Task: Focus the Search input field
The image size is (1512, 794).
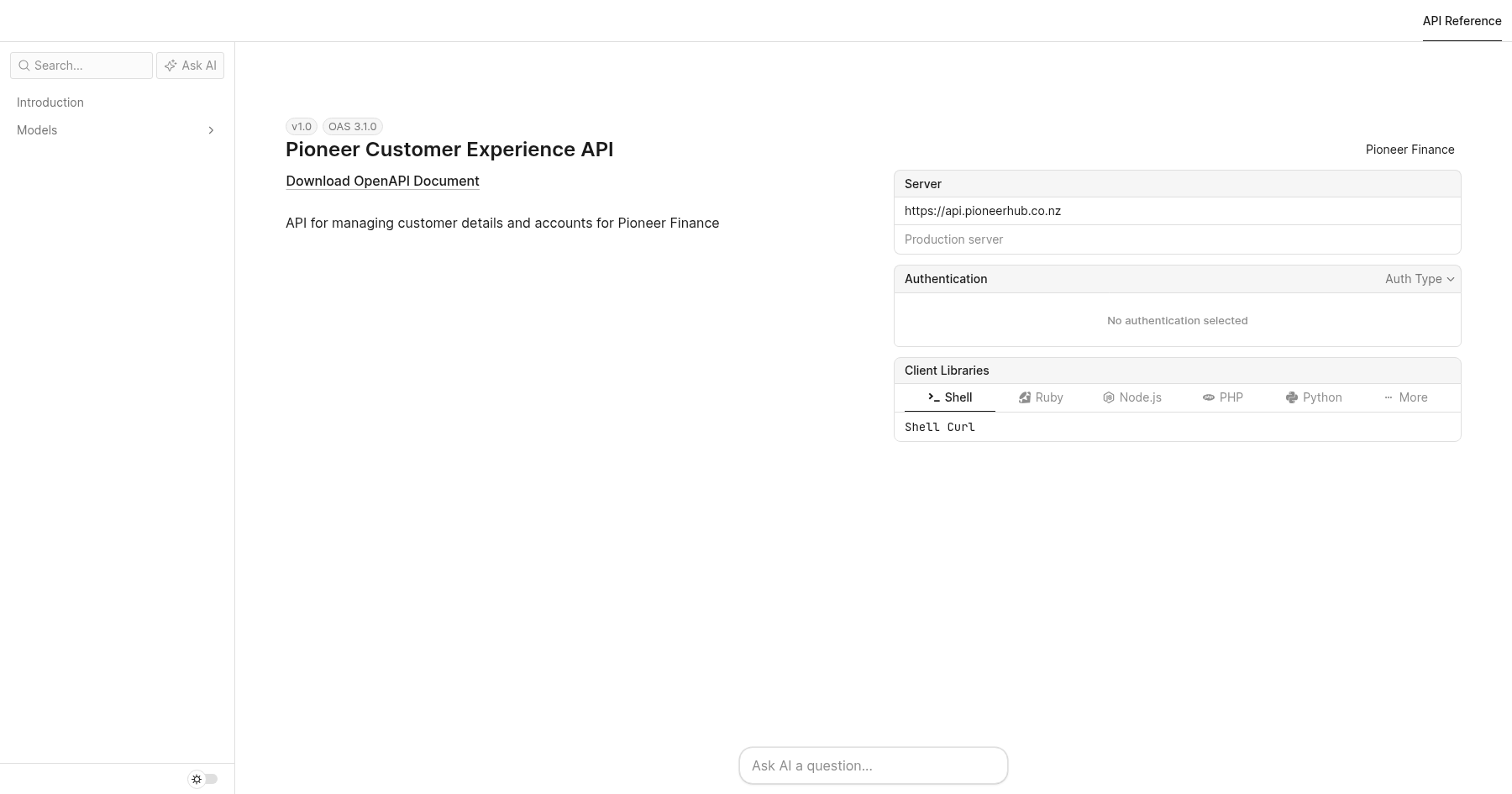Action: [x=81, y=66]
